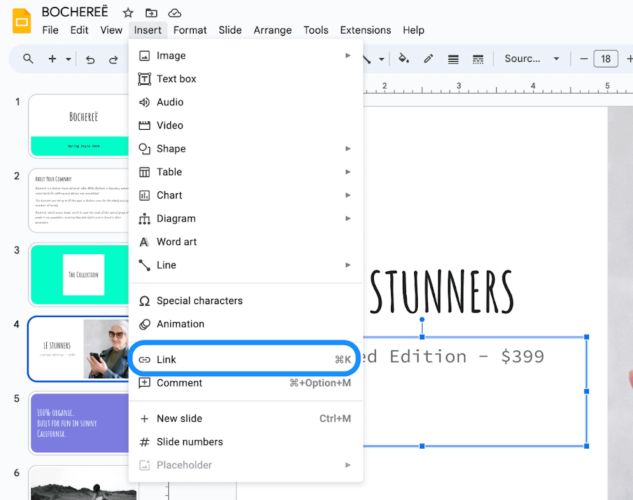
Task: Select Link in the Insert menu
Action: point(245,359)
